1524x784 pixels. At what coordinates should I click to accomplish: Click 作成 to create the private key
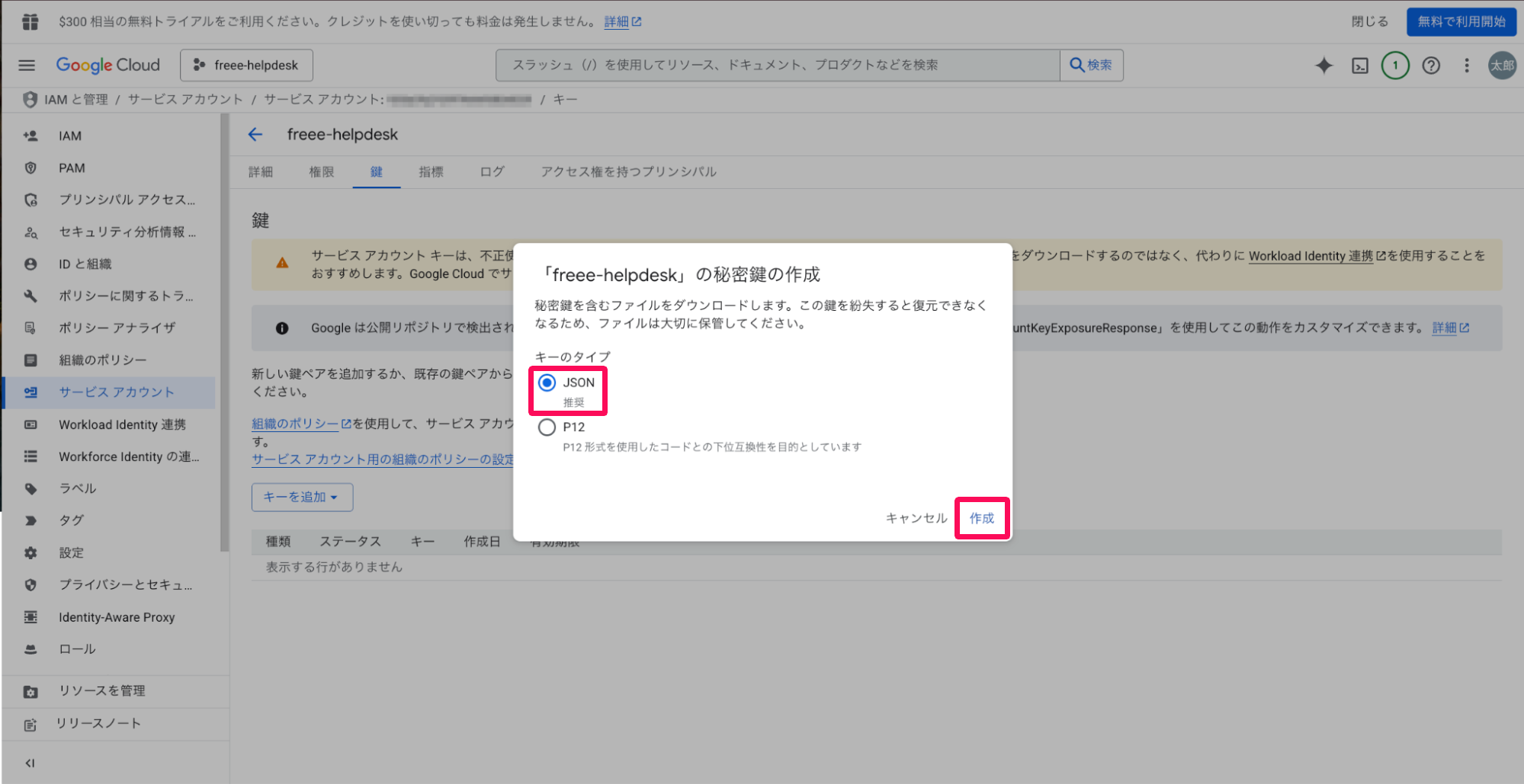pyautogui.click(x=982, y=518)
